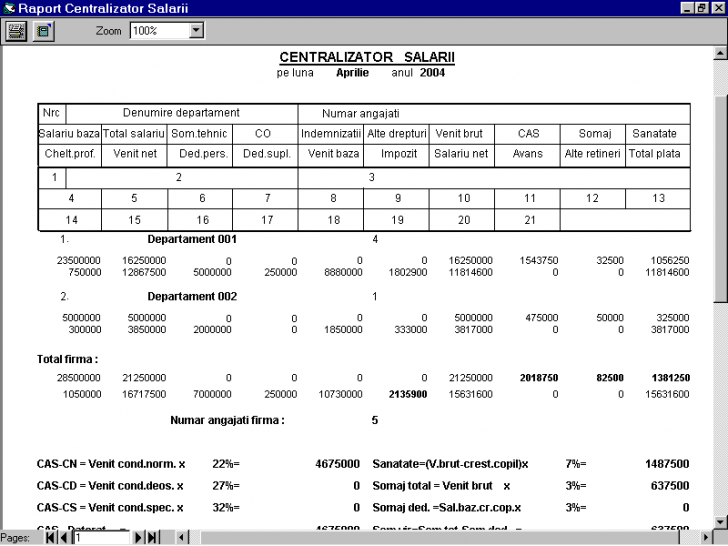Click the export report toolbar icon
Screen dimensions: 728x546
(x=43, y=31)
